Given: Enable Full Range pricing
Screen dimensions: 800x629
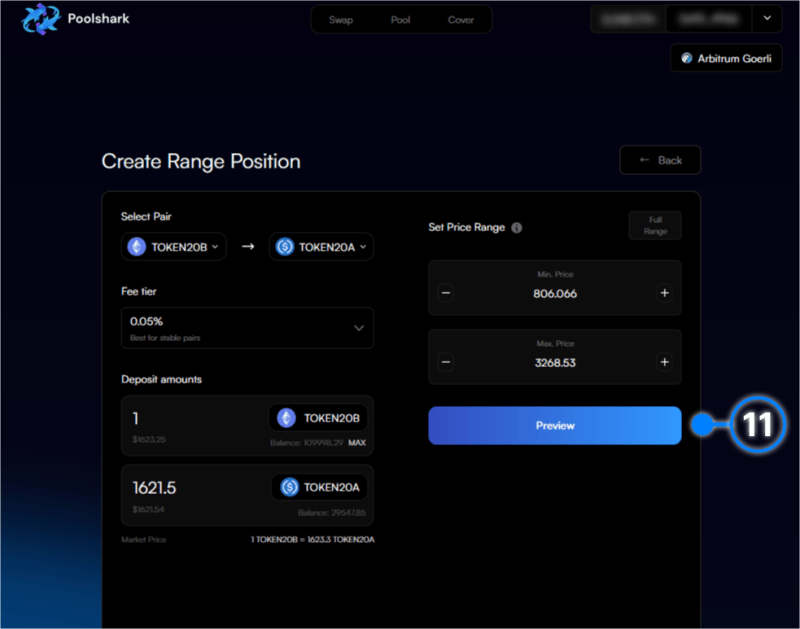Looking at the screenshot, I should click(x=654, y=225).
